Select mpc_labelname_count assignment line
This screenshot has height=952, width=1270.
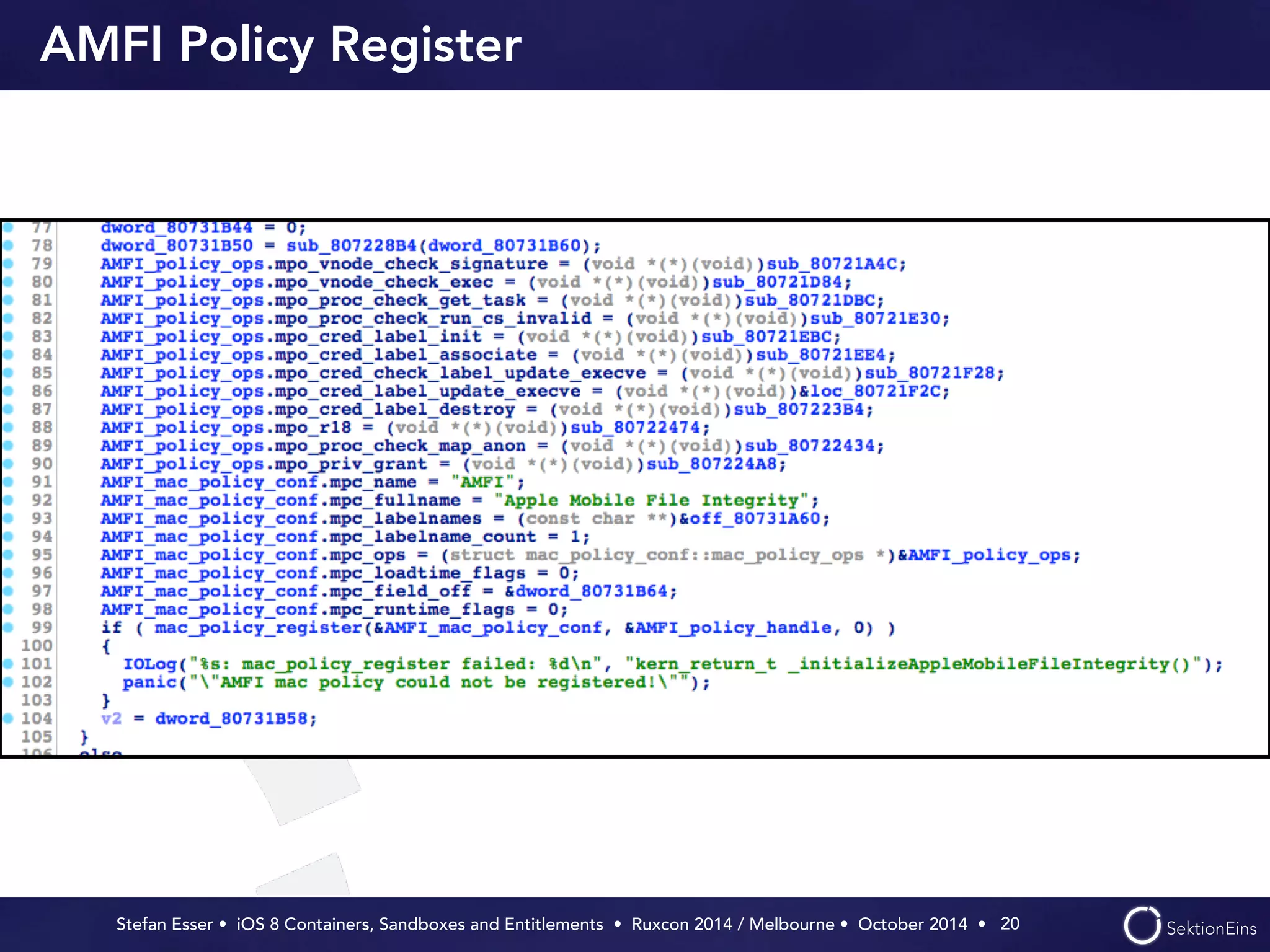click(345, 537)
